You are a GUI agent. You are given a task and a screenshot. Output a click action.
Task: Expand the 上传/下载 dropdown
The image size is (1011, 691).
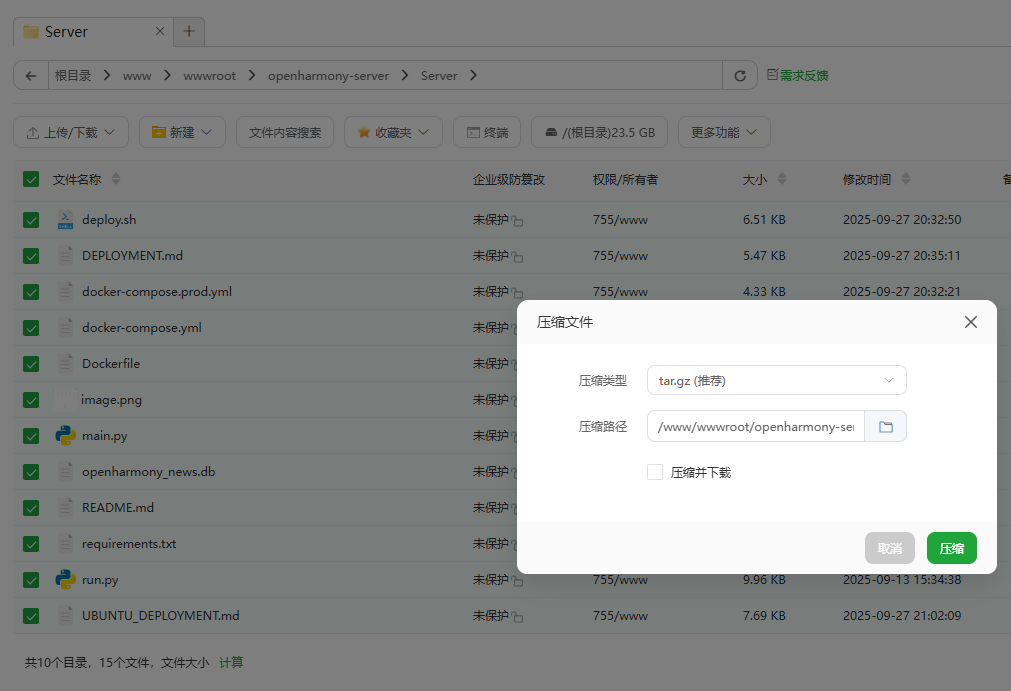point(71,132)
